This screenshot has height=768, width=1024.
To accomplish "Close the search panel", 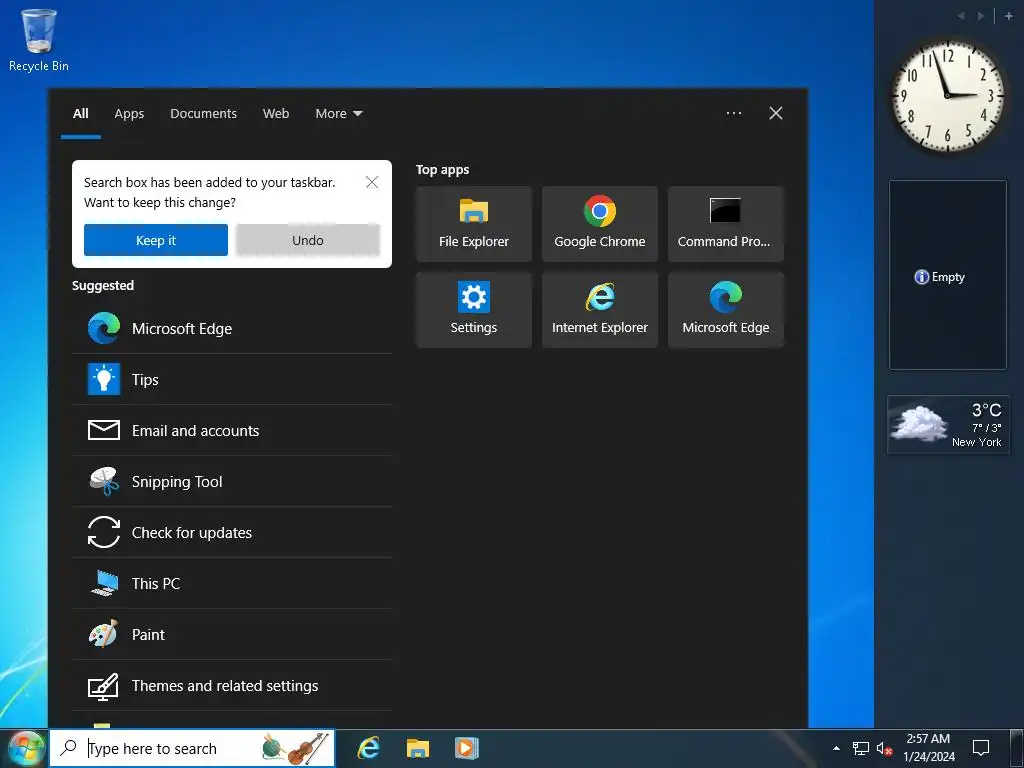I will click(x=776, y=113).
